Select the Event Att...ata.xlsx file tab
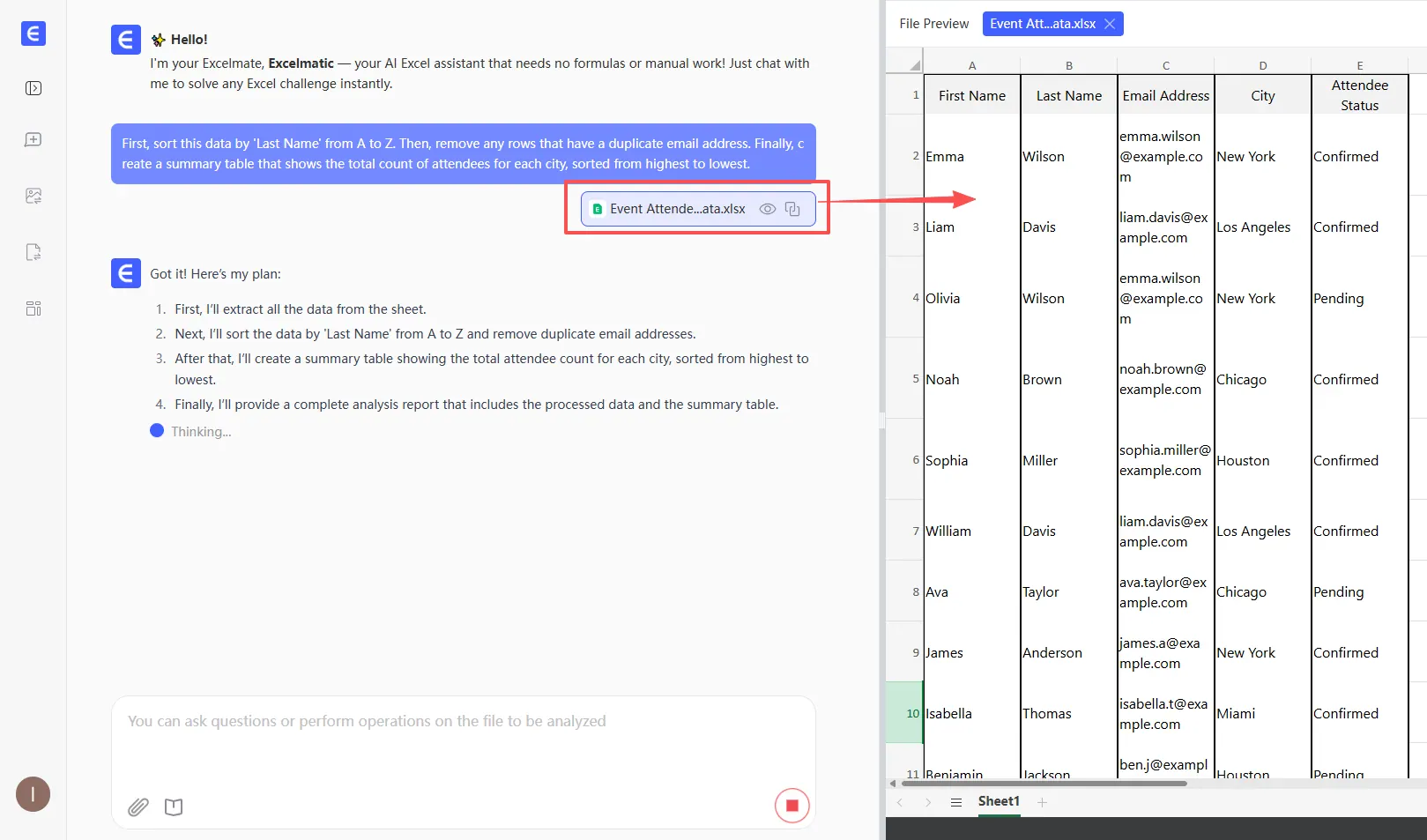 (1042, 24)
